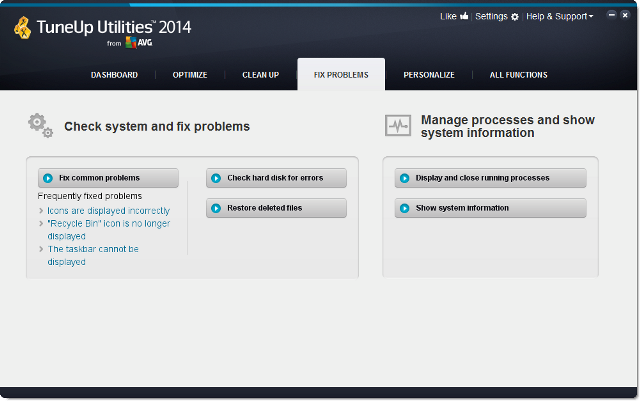640x401 pixels.
Task: Click the 'Check system and fix problems' heading
Action: click(157, 127)
